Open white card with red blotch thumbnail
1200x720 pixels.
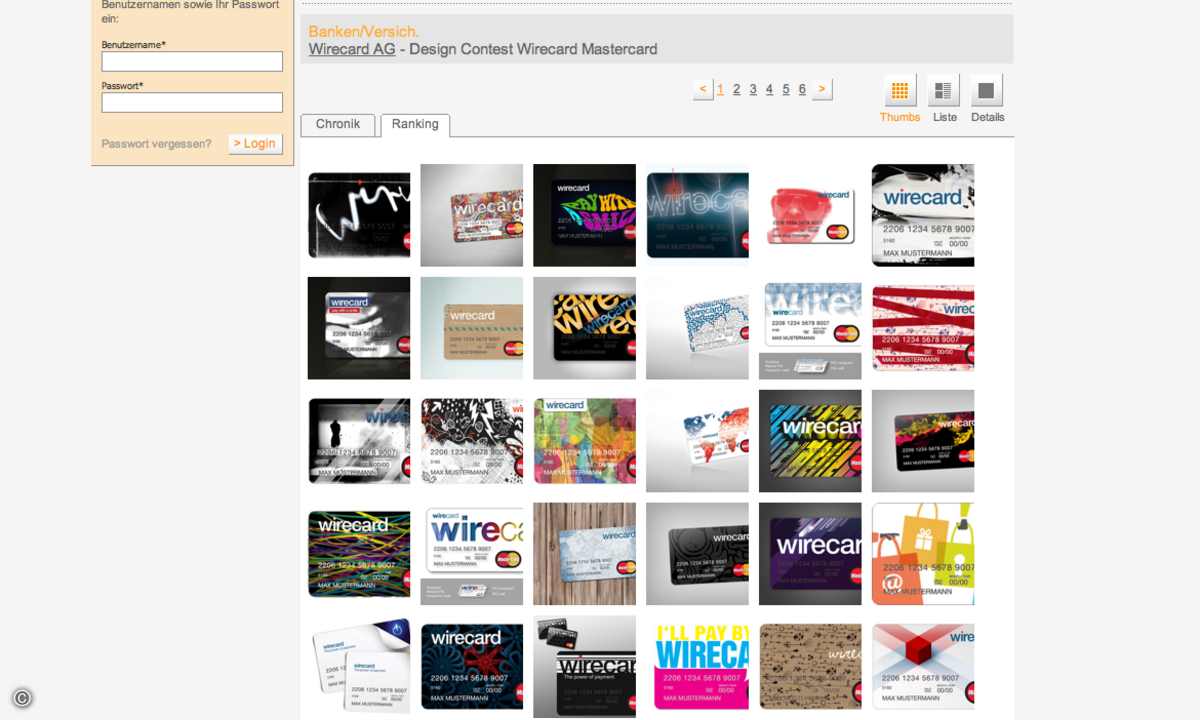[810, 215]
